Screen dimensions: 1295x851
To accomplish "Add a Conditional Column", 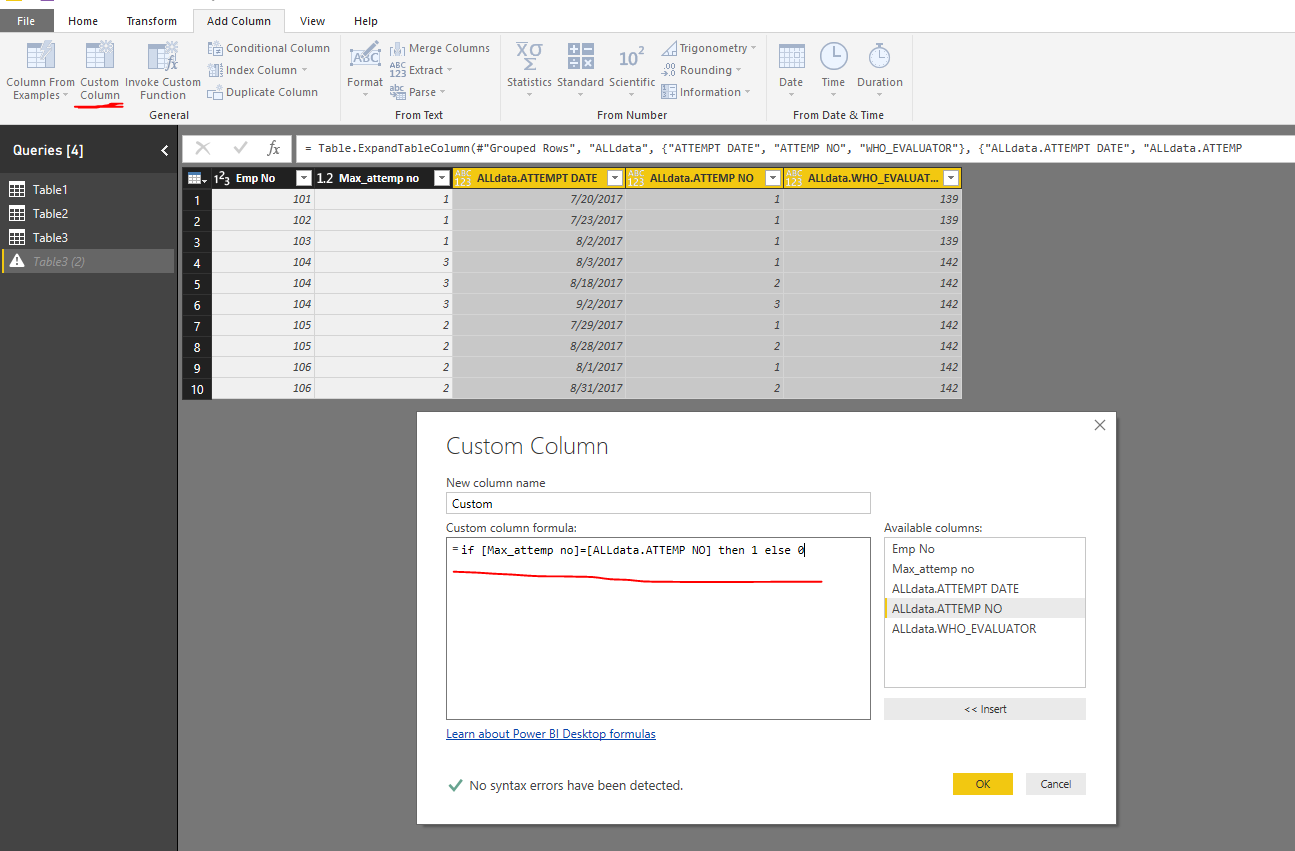I will coord(268,48).
